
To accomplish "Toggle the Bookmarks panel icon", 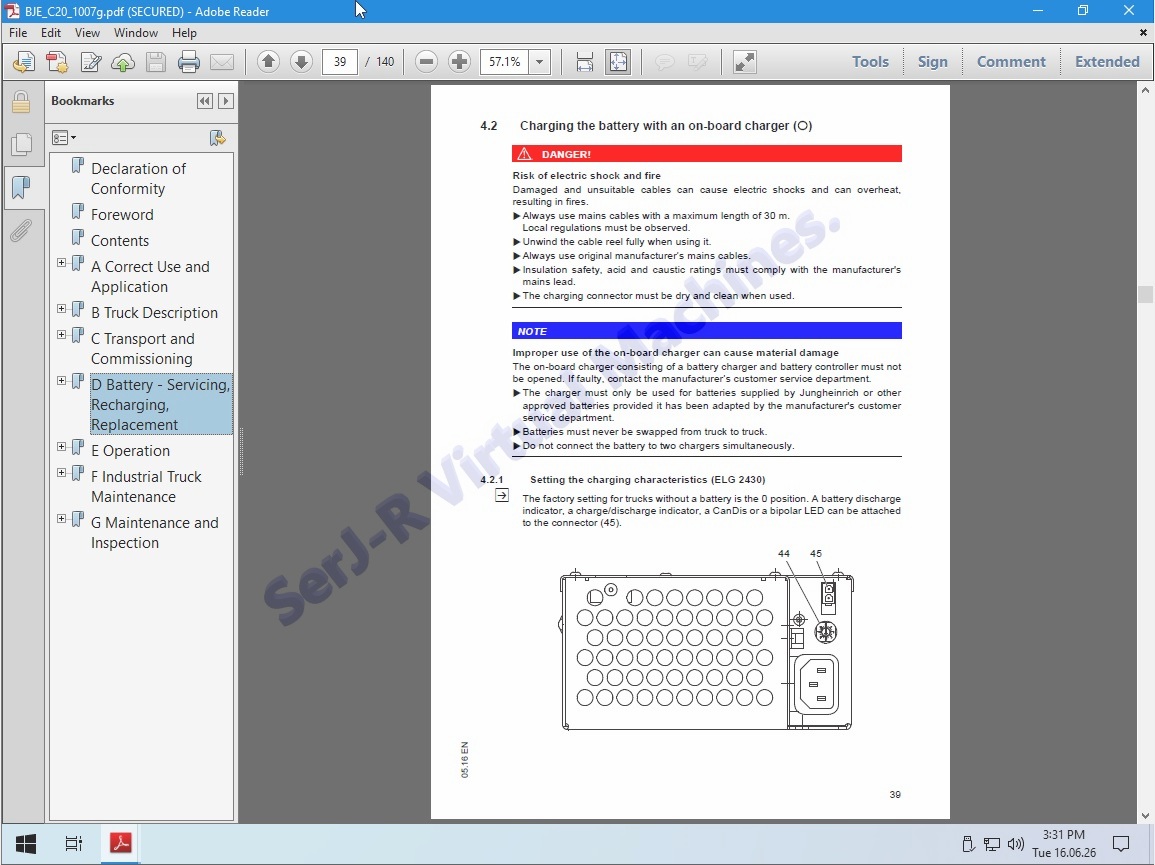I will click(21, 187).
